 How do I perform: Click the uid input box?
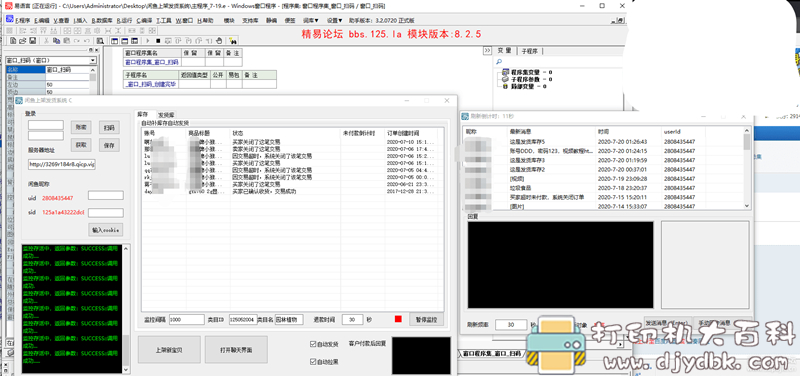106,195
